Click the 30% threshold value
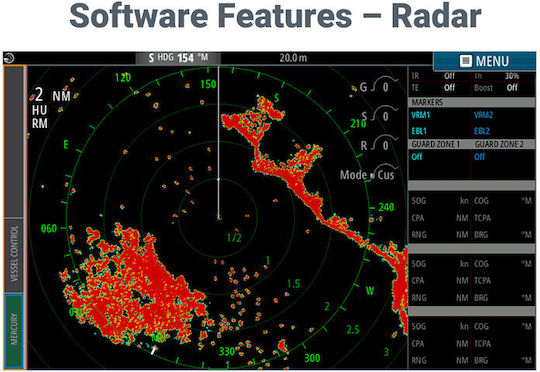The width and height of the screenshot is (540, 372). [x=512, y=76]
